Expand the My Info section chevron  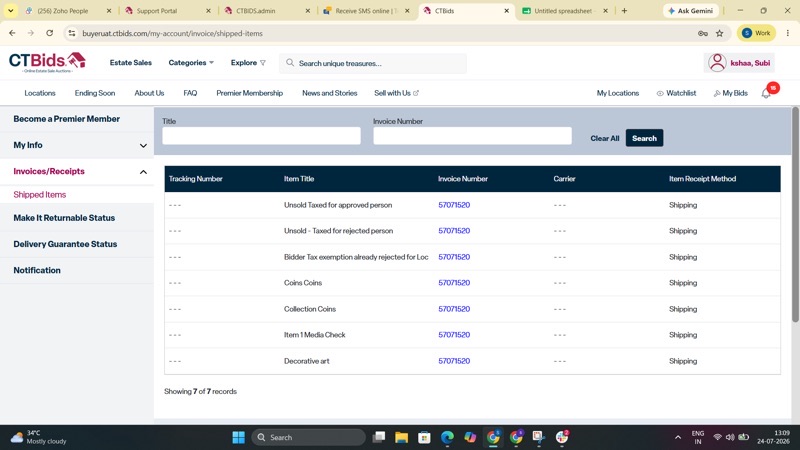pyautogui.click(x=143, y=145)
